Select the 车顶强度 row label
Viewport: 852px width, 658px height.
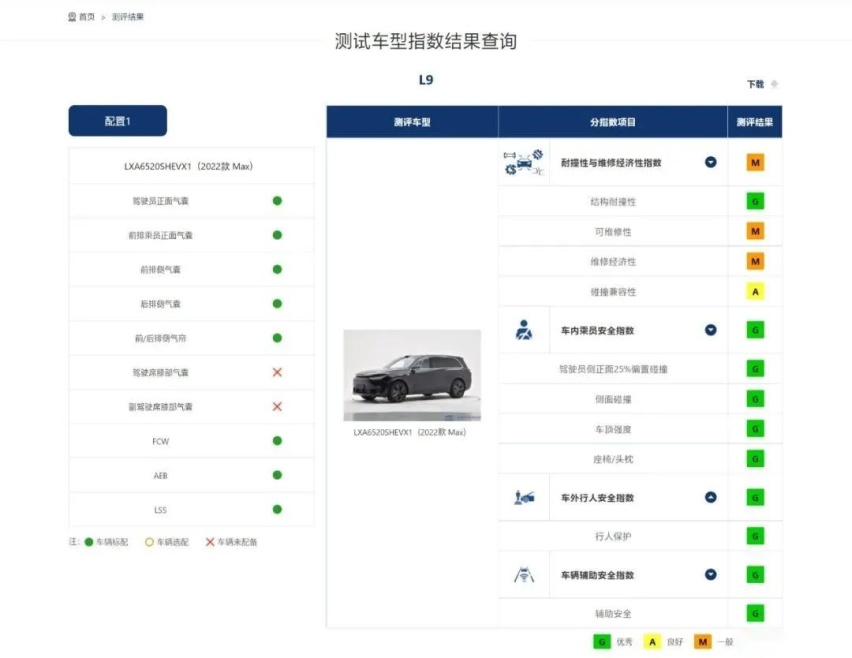click(613, 429)
